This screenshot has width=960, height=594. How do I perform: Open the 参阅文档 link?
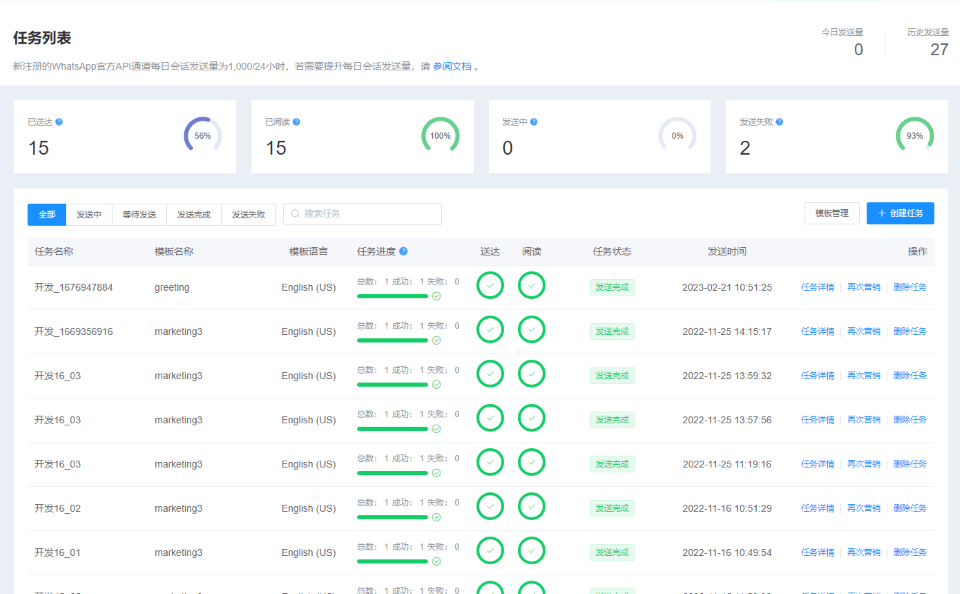coord(452,67)
